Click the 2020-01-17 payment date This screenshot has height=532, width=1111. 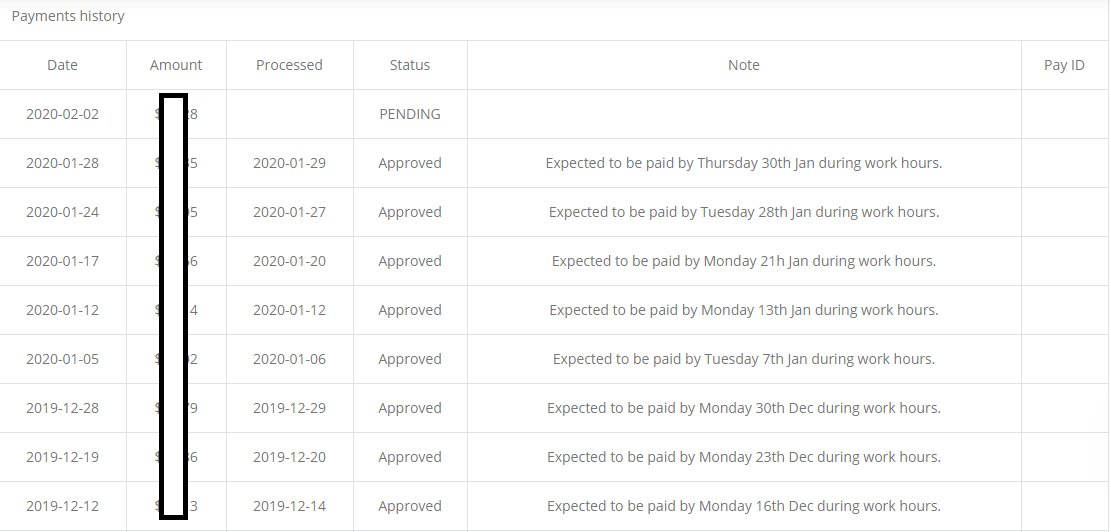62,261
